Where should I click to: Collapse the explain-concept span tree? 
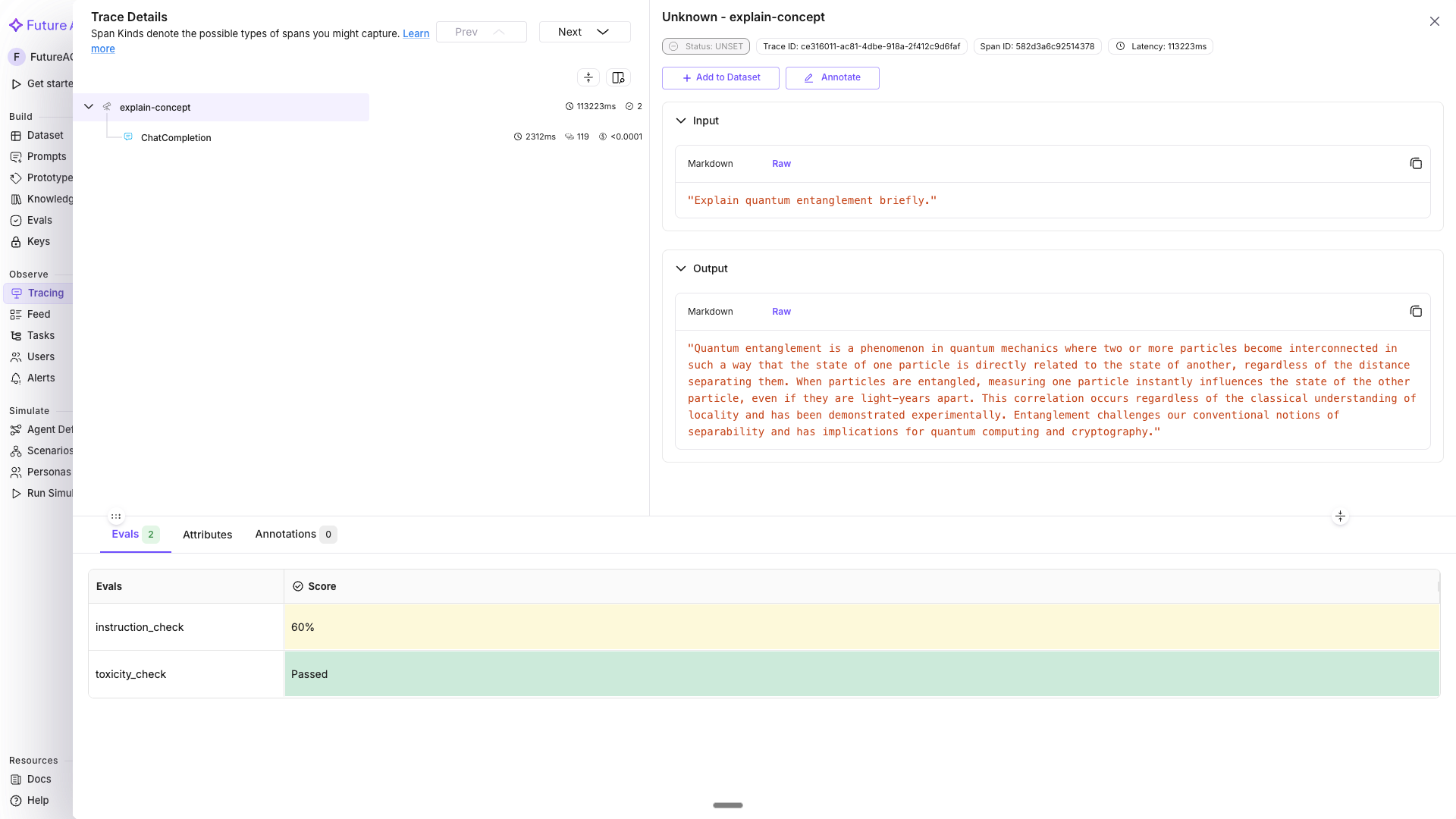89,107
